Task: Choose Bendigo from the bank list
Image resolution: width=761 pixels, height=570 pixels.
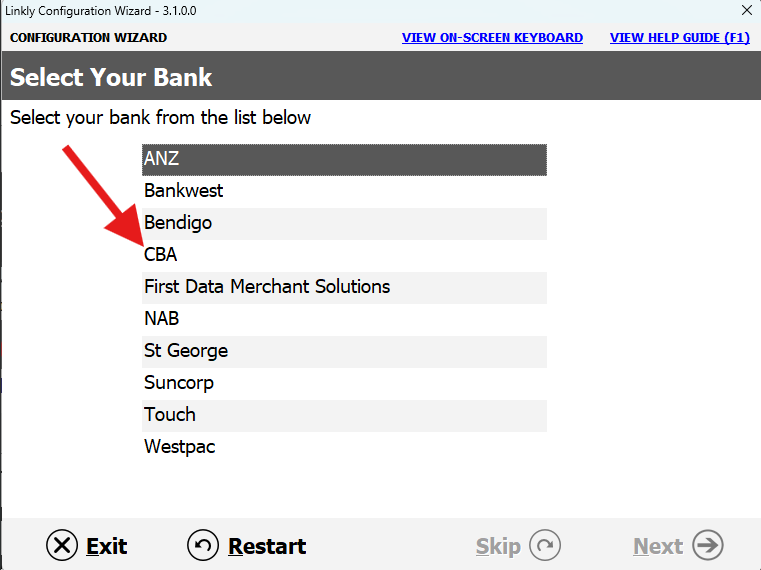Action: [x=344, y=223]
